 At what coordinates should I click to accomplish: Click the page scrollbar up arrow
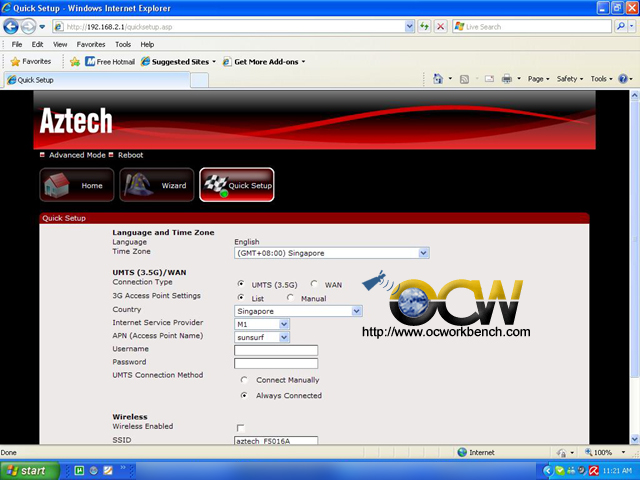[x=635, y=96]
